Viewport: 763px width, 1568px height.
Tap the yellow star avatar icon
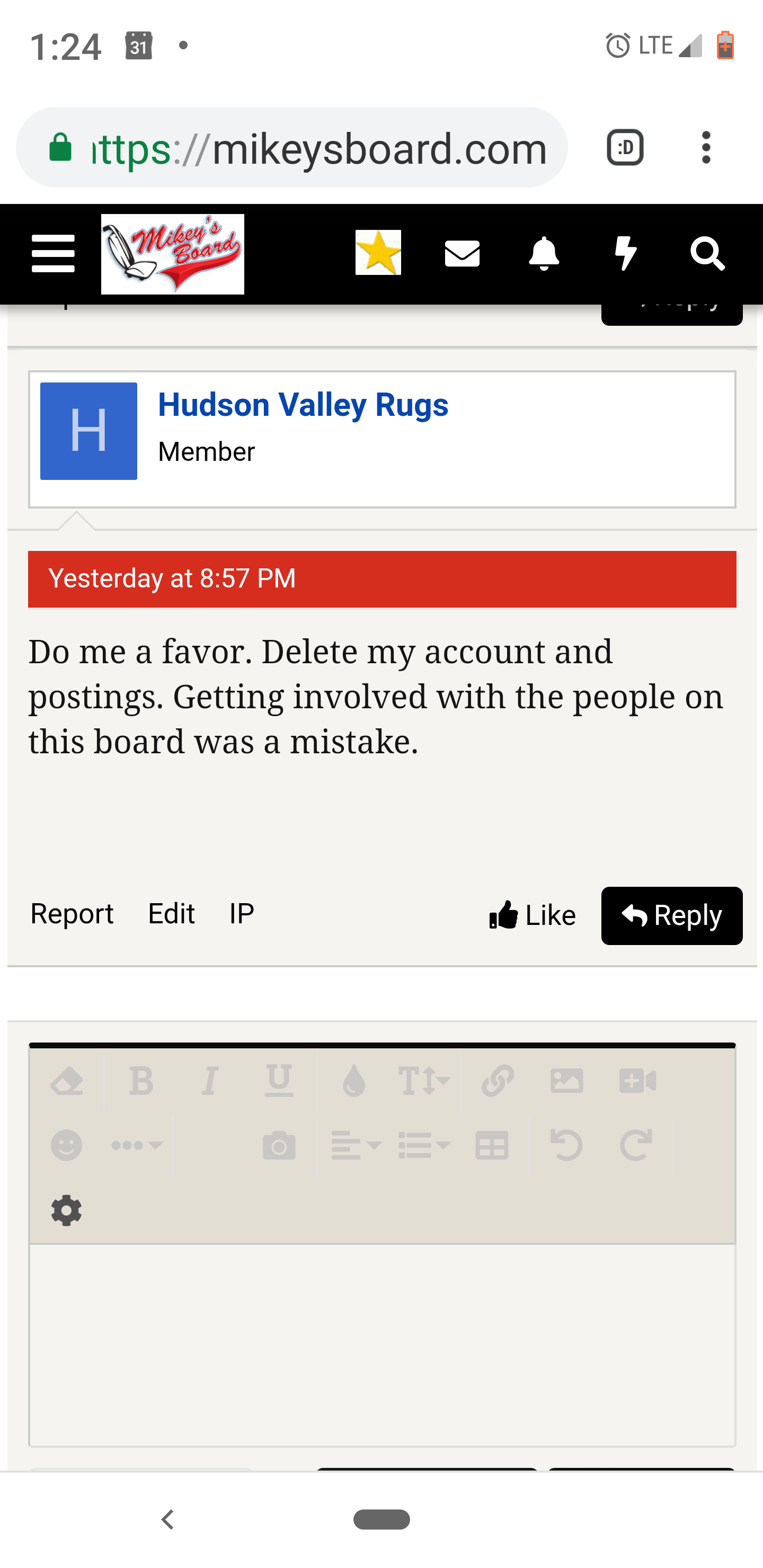[378, 253]
